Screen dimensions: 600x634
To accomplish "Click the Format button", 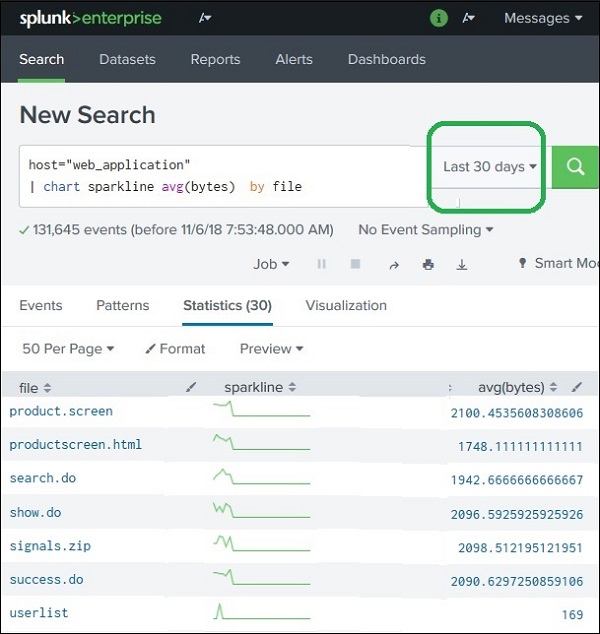I will (175, 349).
